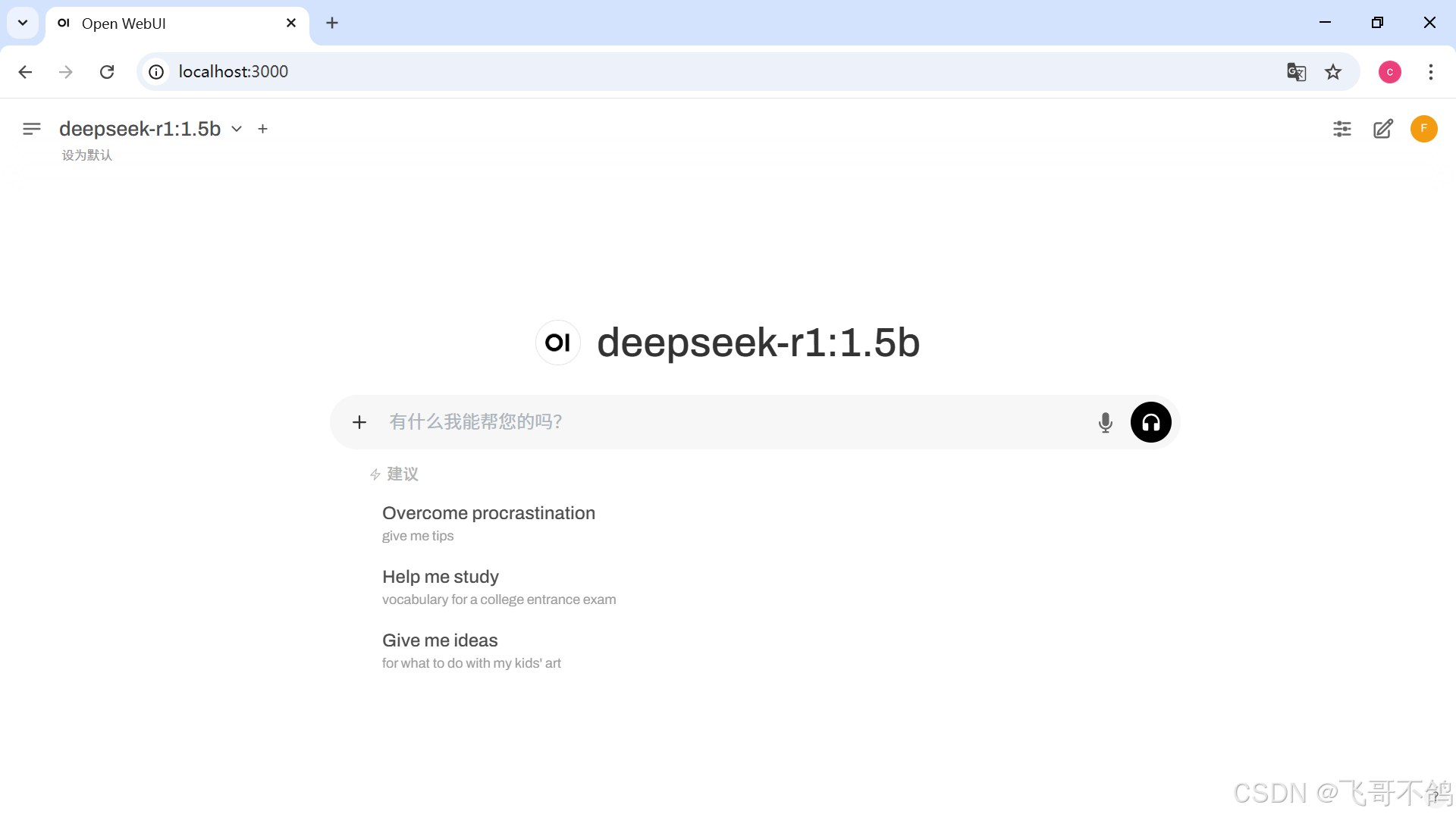This screenshot has height=817, width=1456.
Task: Click the 建议 suggestions label
Action: click(403, 474)
